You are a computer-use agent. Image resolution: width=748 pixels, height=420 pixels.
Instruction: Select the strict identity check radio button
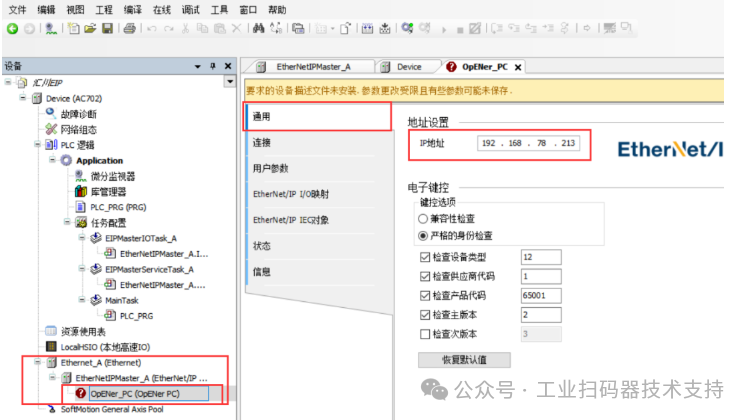[x=423, y=236]
